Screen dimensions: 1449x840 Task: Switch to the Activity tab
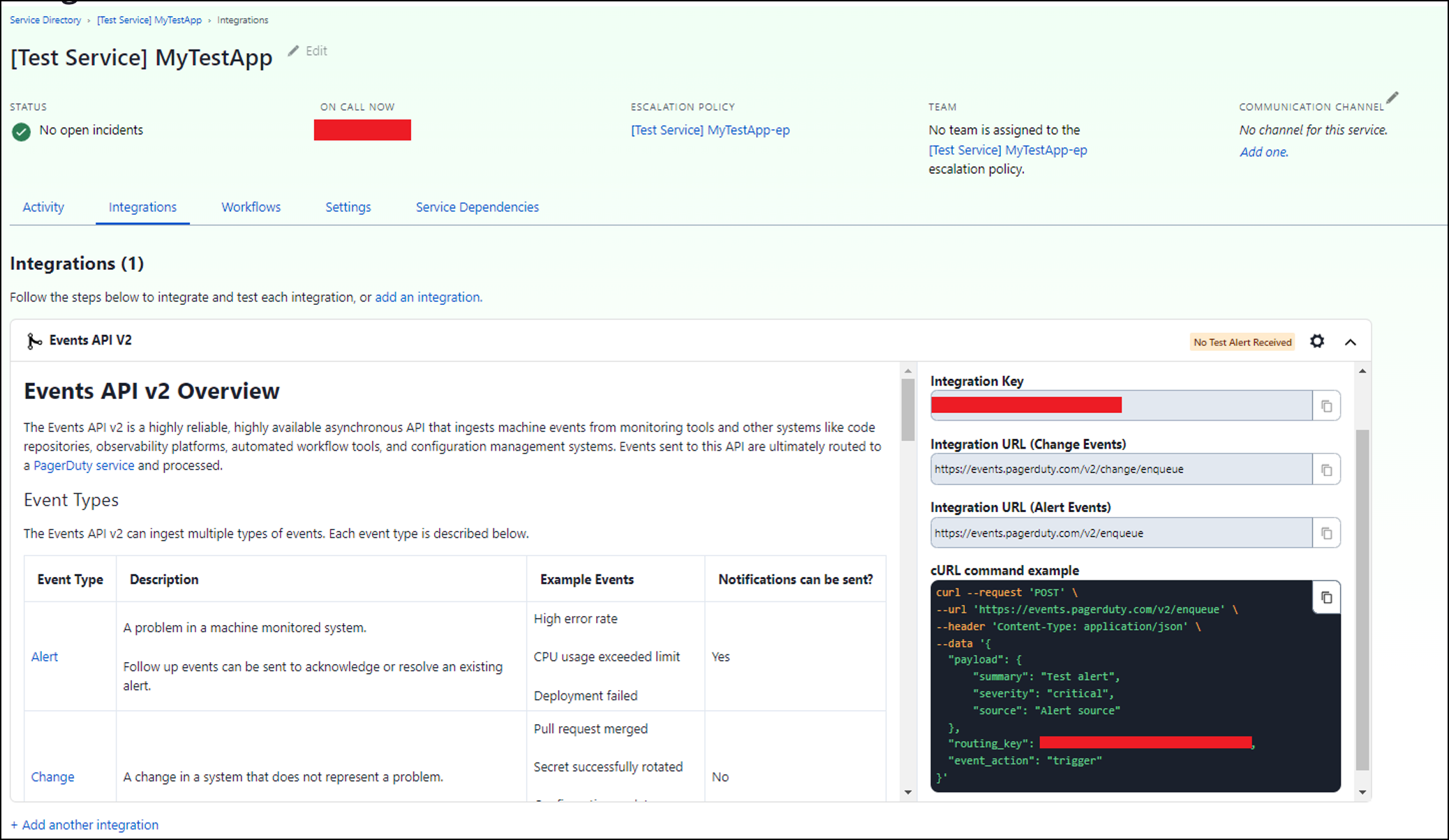(x=43, y=207)
